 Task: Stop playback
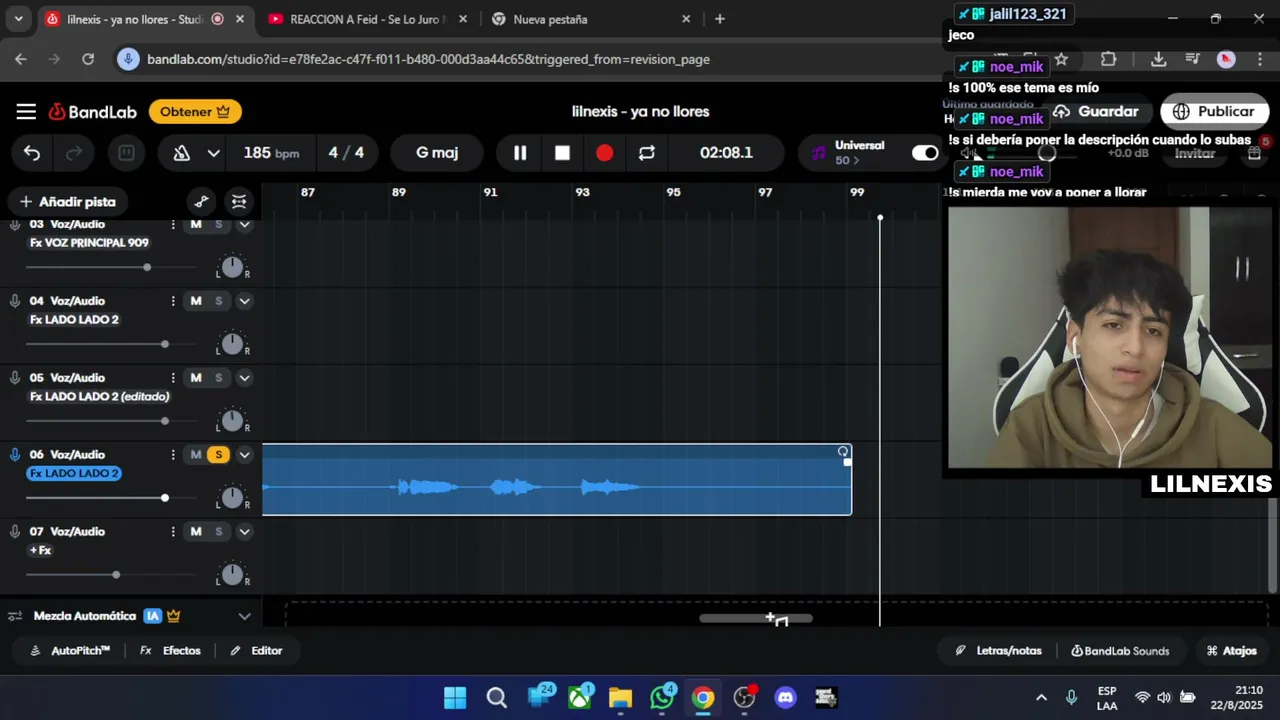tap(562, 153)
